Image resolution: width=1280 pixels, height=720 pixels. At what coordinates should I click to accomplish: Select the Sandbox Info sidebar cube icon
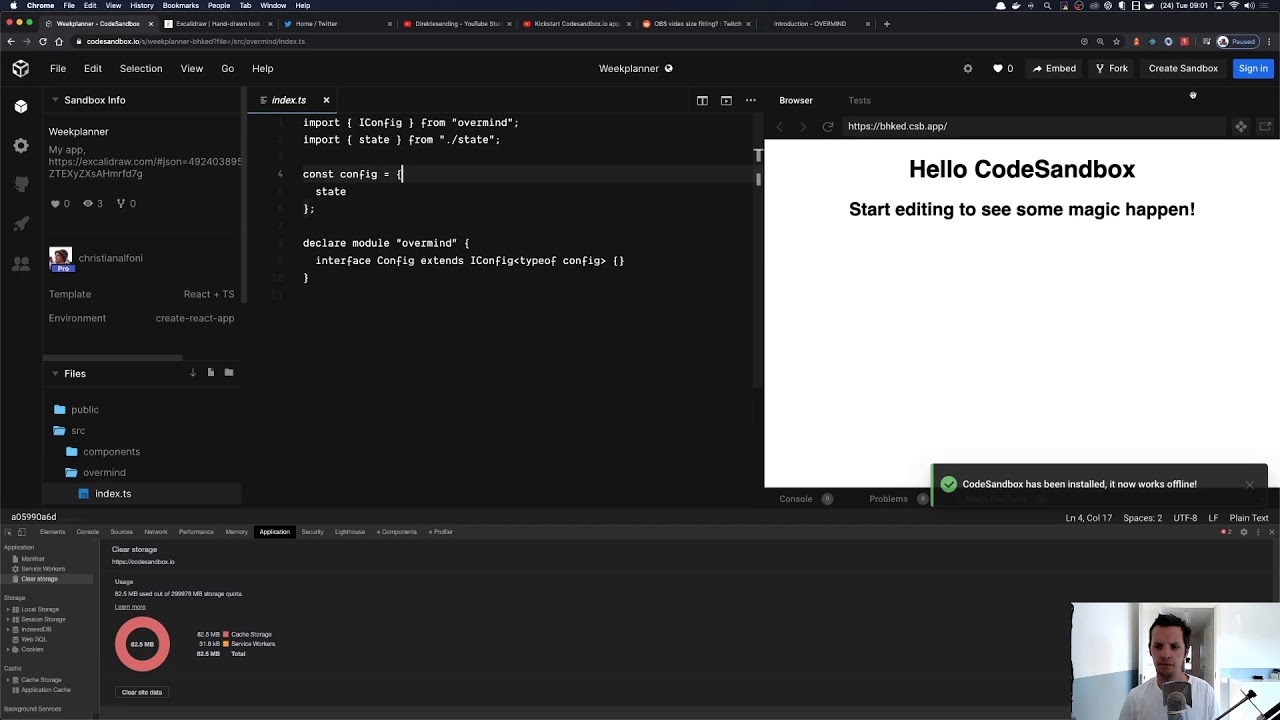21,106
